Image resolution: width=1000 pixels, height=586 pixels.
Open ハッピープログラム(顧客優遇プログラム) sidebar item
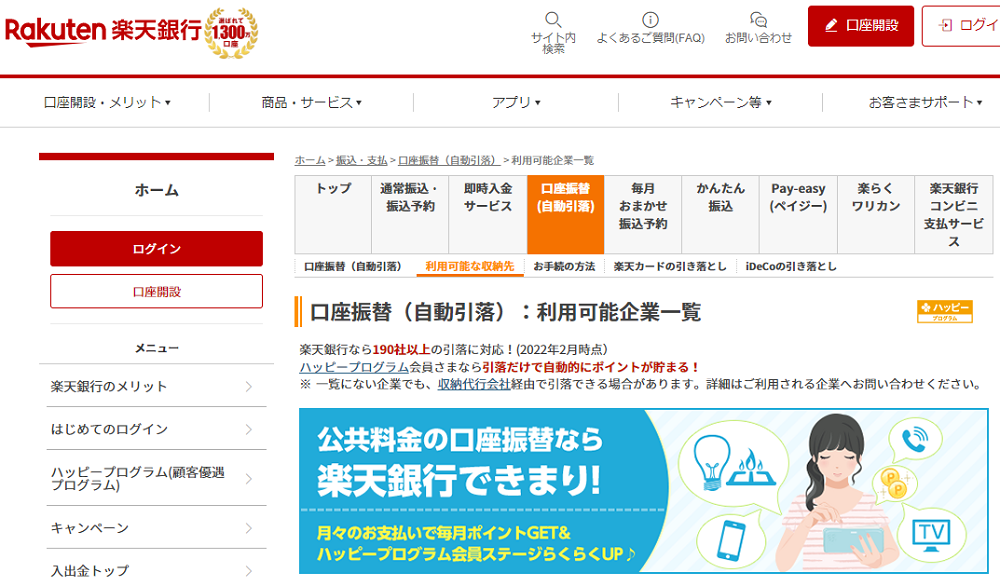(156, 478)
